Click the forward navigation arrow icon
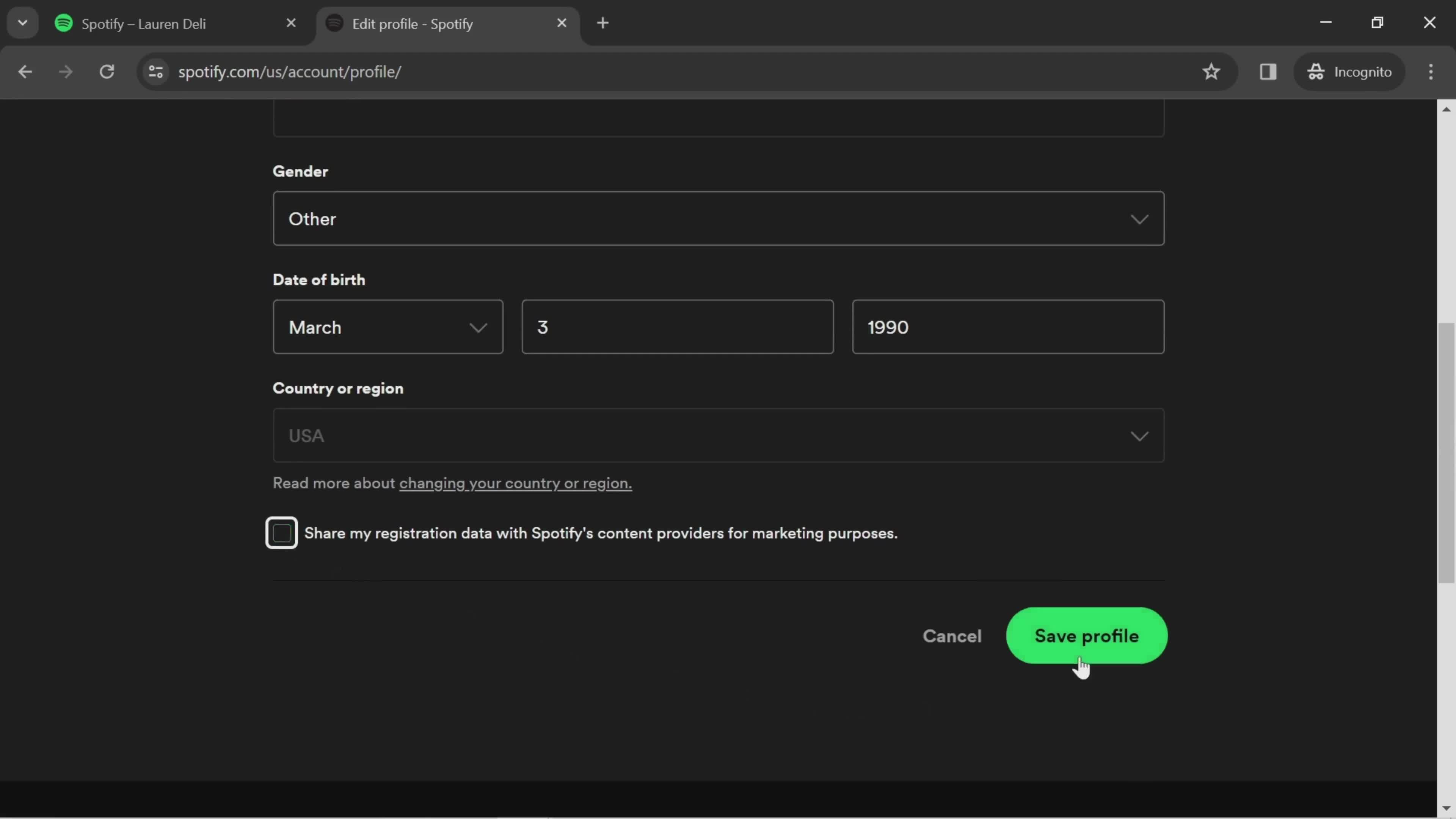Viewport: 1456px width, 819px height. point(64,71)
